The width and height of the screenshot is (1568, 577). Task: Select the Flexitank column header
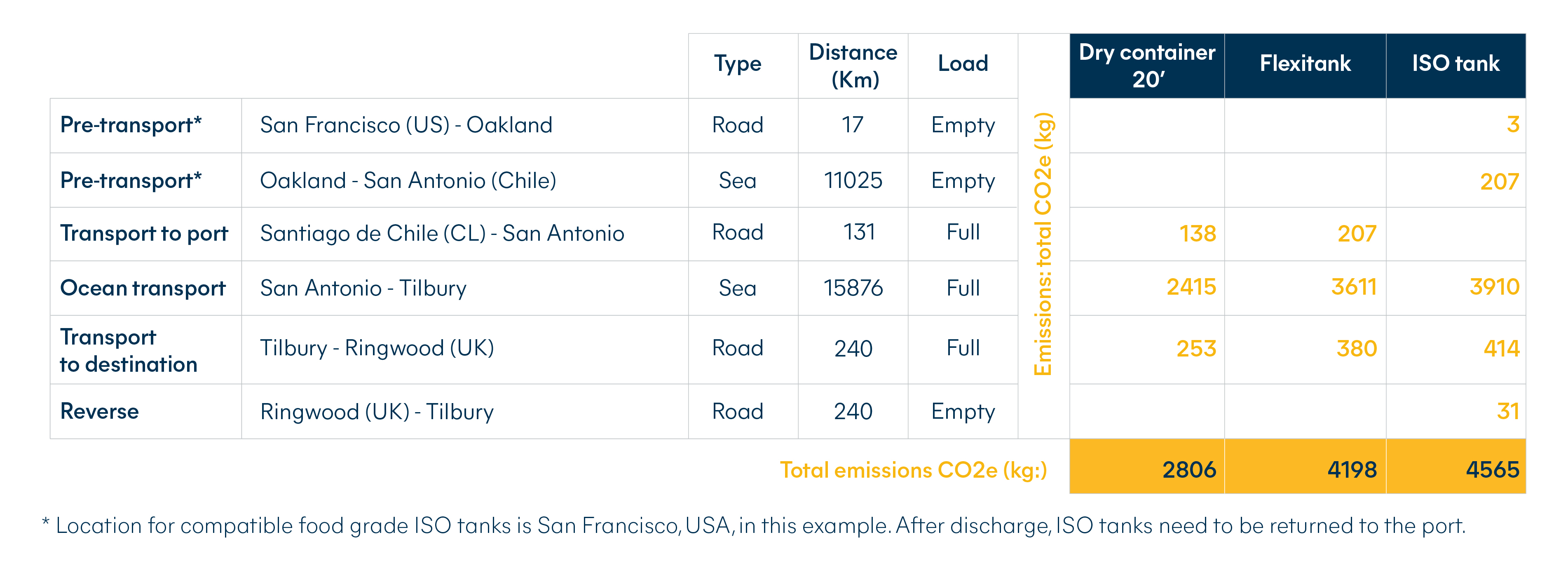(x=1305, y=66)
